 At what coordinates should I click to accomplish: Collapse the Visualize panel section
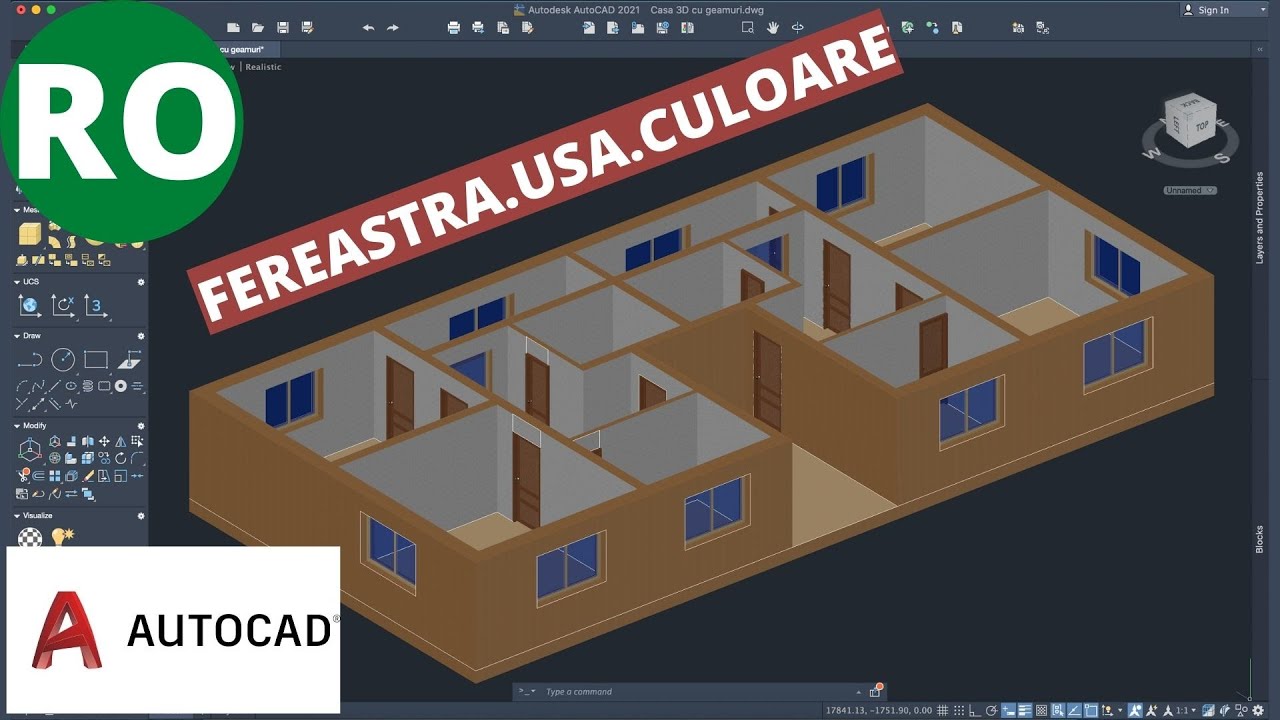(16, 516)
